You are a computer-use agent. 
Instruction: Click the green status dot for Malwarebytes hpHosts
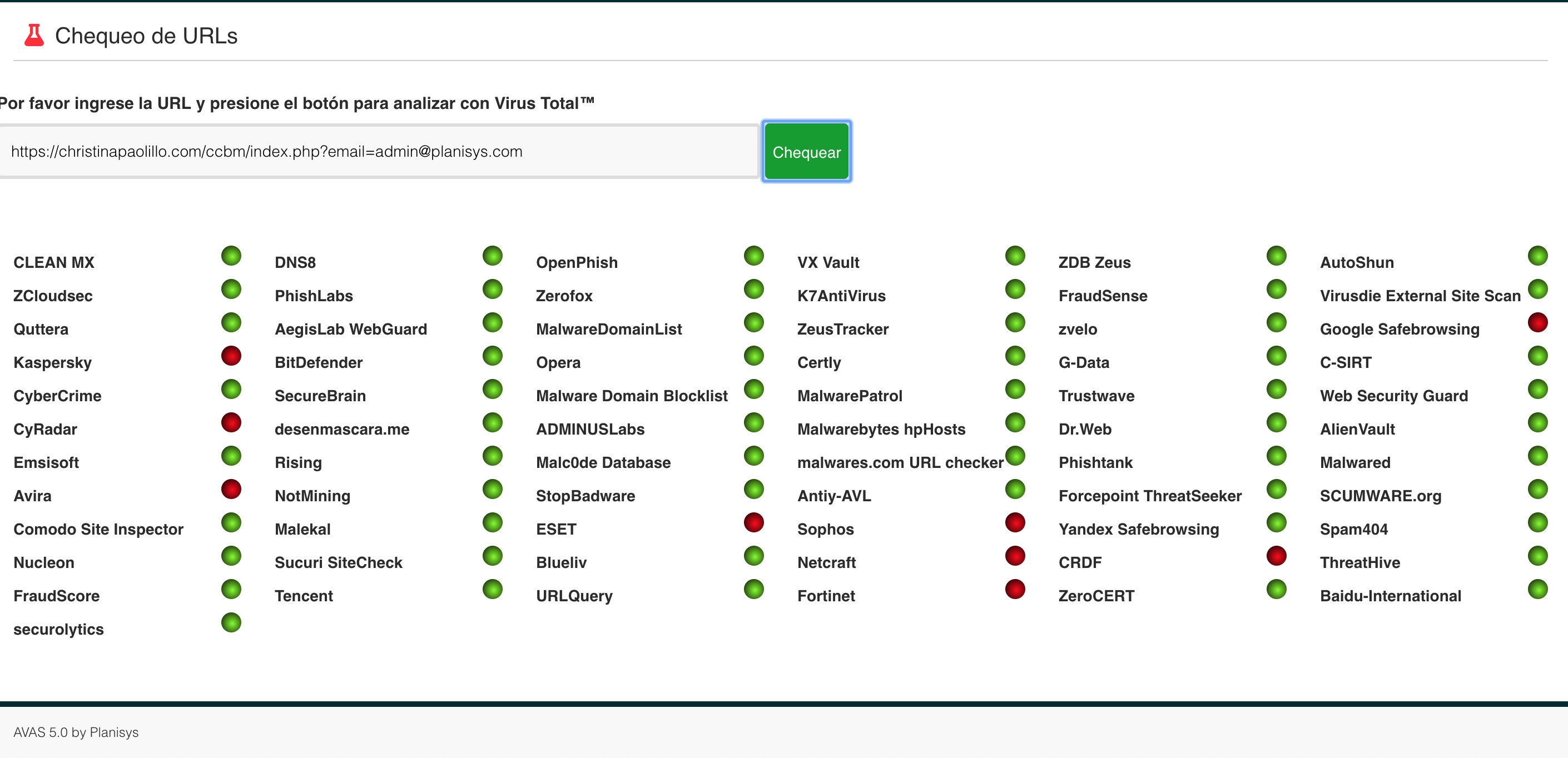coord(1015,422)
